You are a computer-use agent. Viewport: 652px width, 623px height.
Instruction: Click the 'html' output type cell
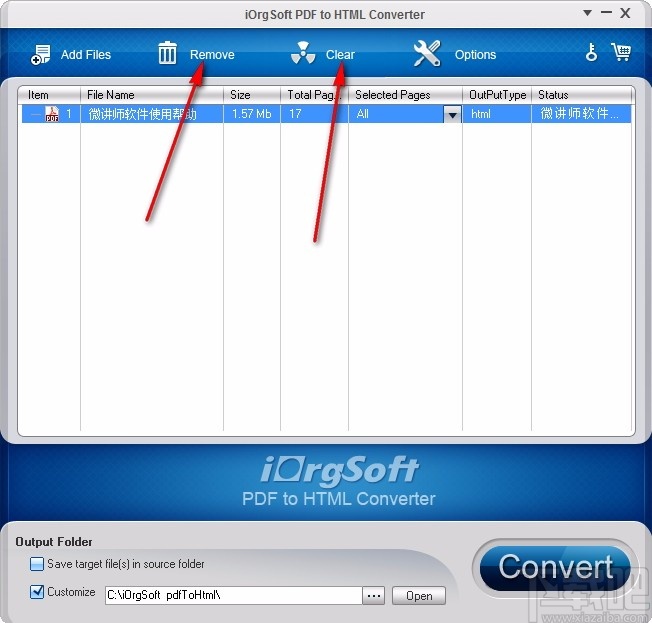pos(481,114)
